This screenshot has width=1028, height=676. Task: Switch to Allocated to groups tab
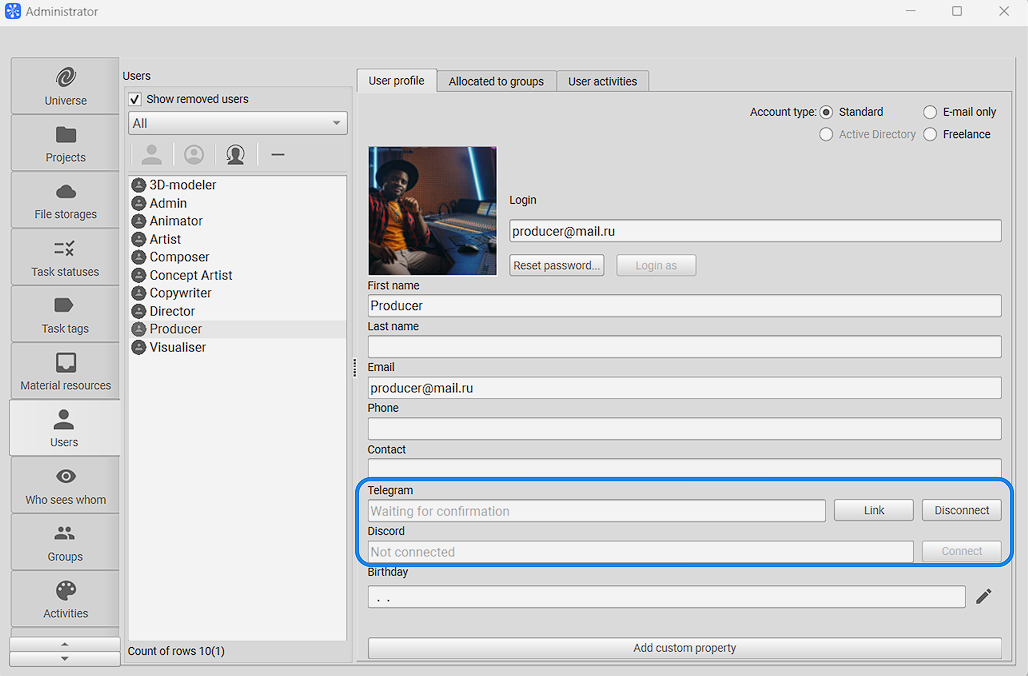pos(496,81)
